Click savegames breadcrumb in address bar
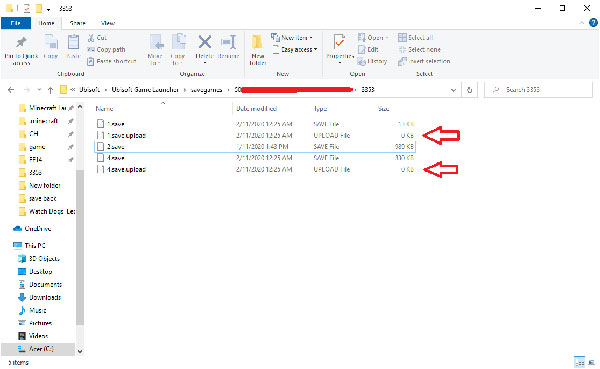This screenshot has height=369, width=600. click(206, 90)
